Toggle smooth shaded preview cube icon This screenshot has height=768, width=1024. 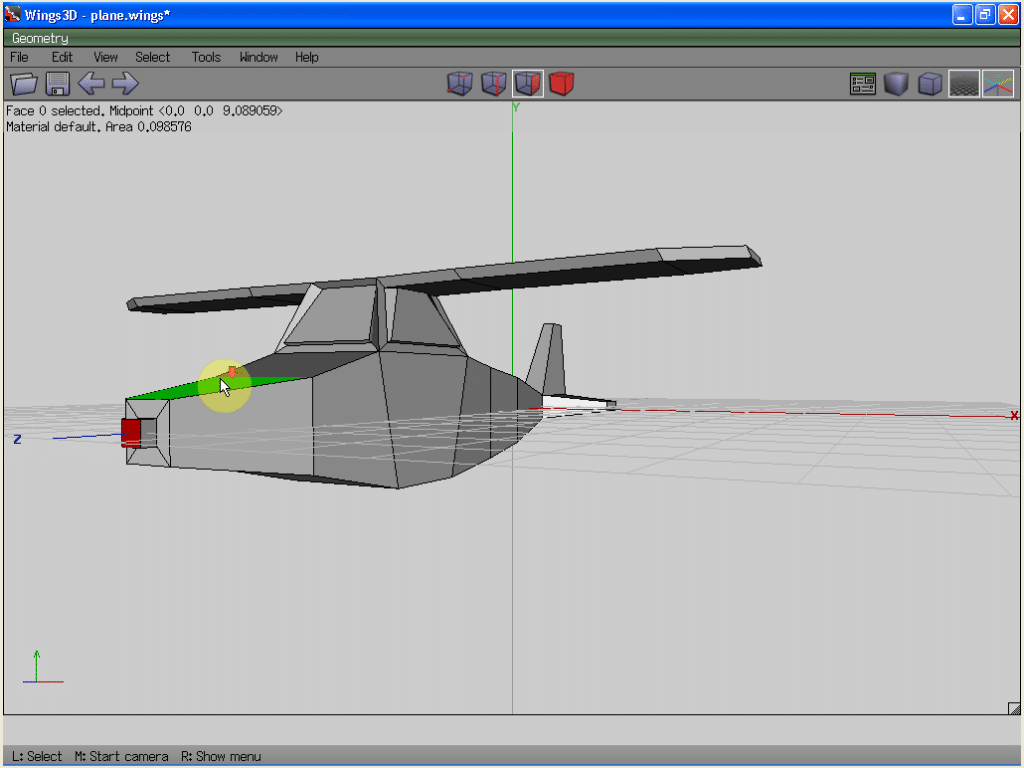coord(896,84)
